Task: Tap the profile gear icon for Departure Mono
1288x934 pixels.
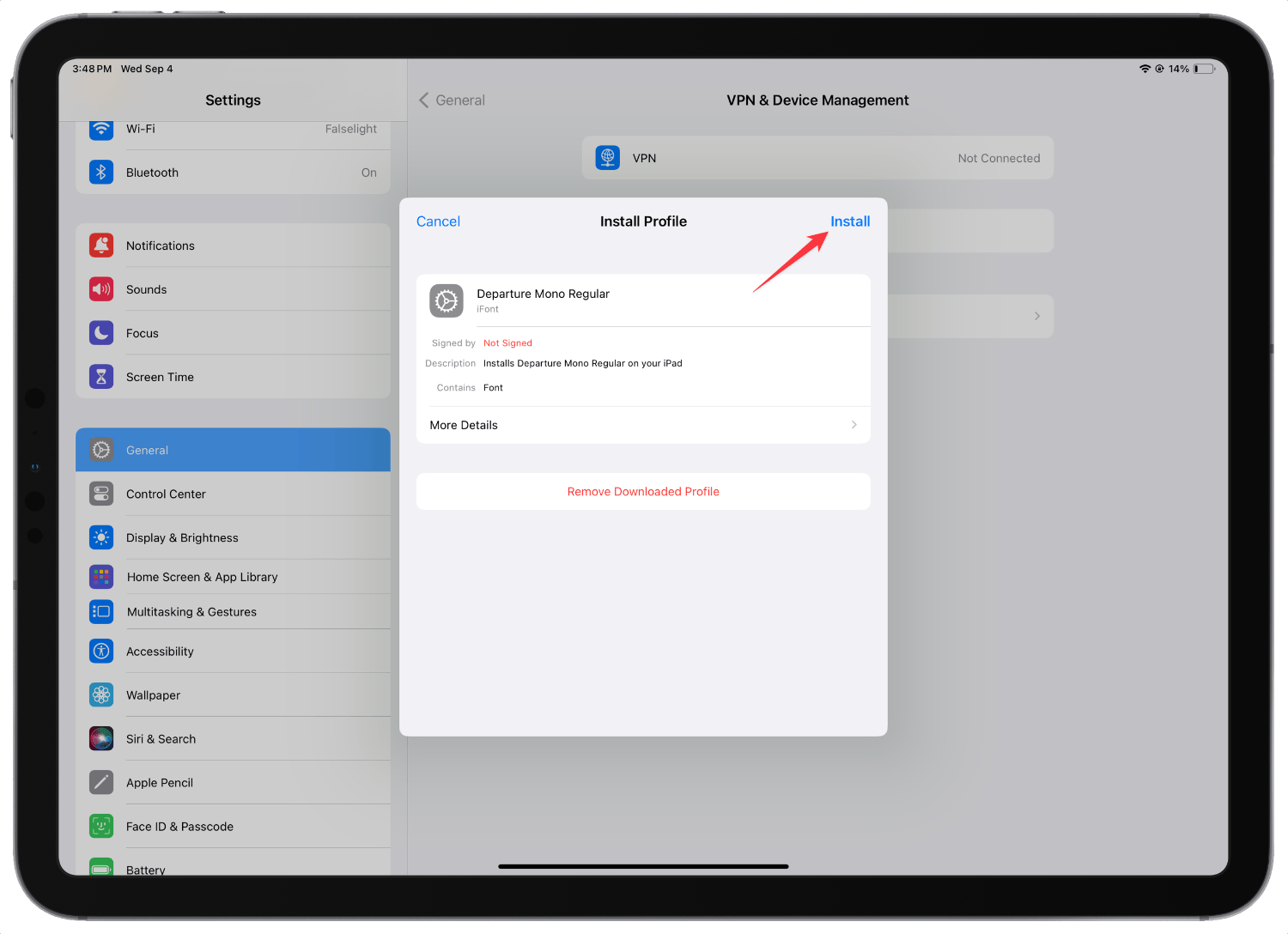Action: coord(447,300)
